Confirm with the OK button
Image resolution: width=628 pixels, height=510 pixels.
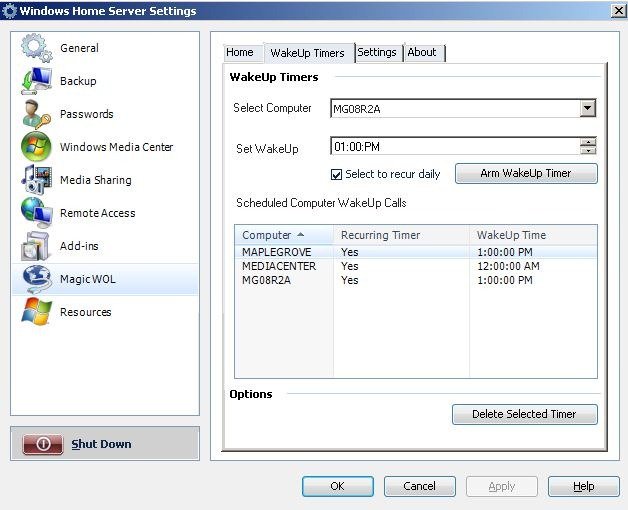pyautogui.click(x=338, y=486)
